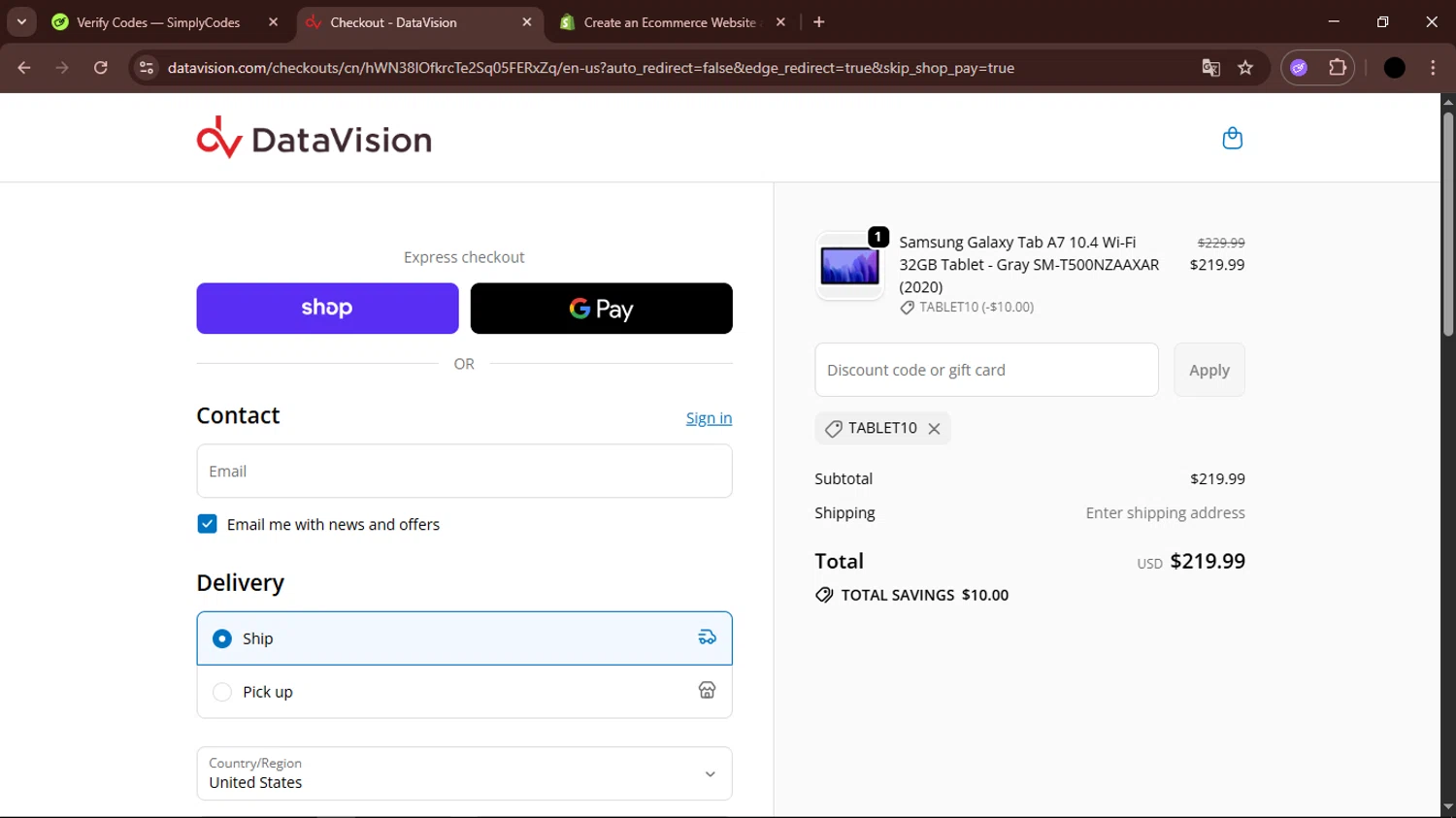
Task: Open the browser profile avatar
Action: click(x=1394, y=68)
